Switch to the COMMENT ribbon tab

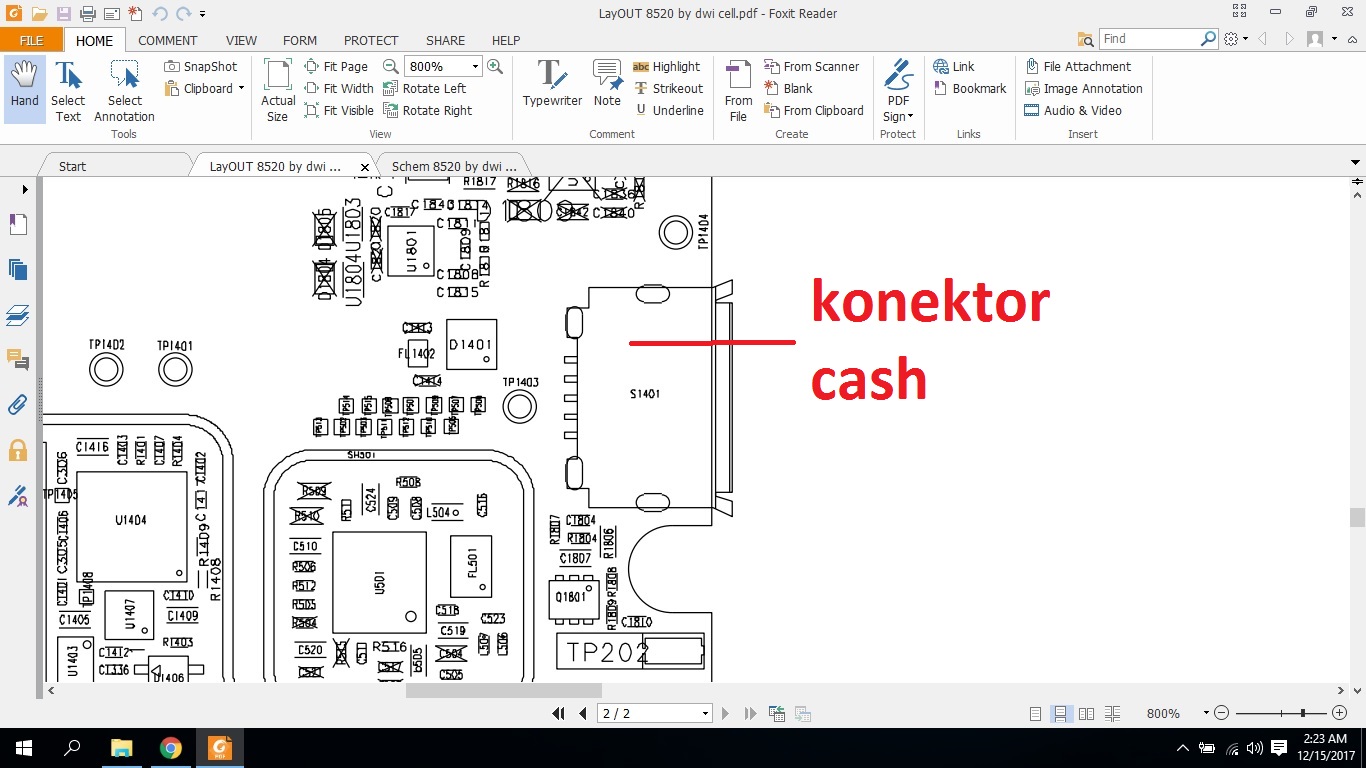click(x=167, y=40)
